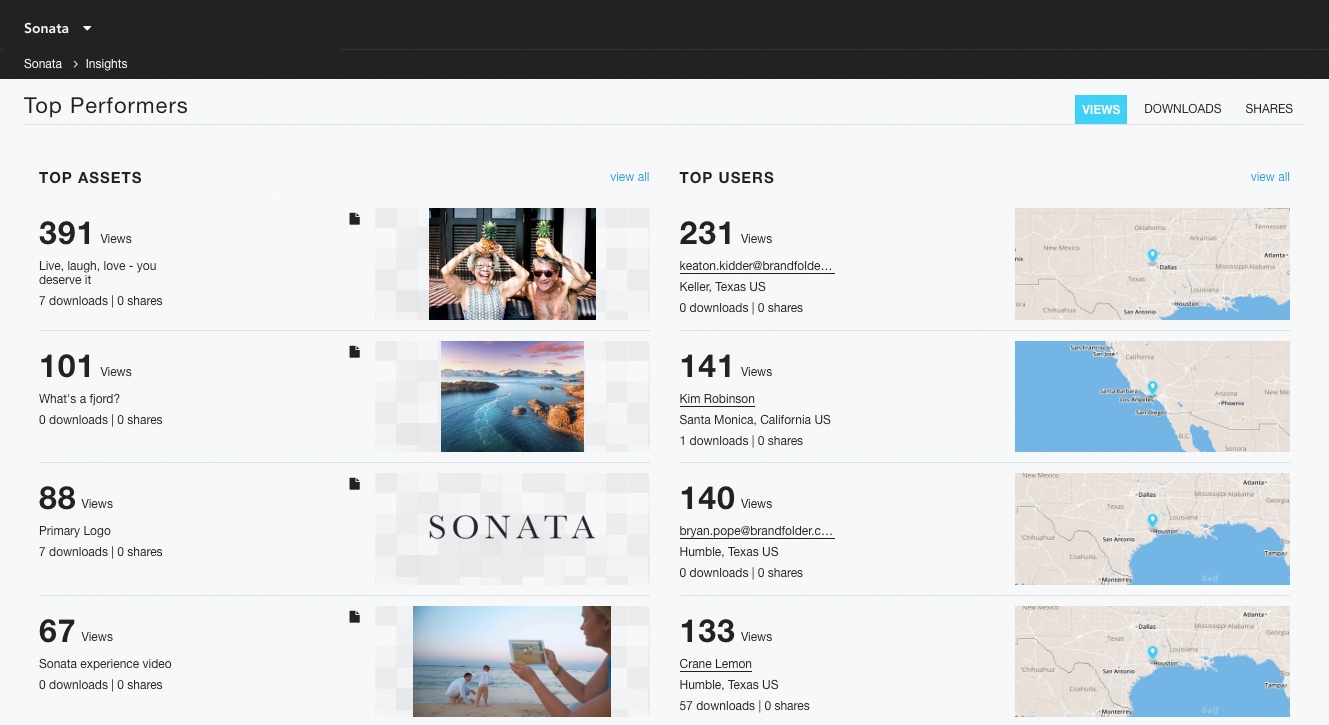The height and width of the screenshot is (725, 1329).
Task: Click location 'Santa Monica, California US'
Action: pyautogui.click(x=755, y=420)
